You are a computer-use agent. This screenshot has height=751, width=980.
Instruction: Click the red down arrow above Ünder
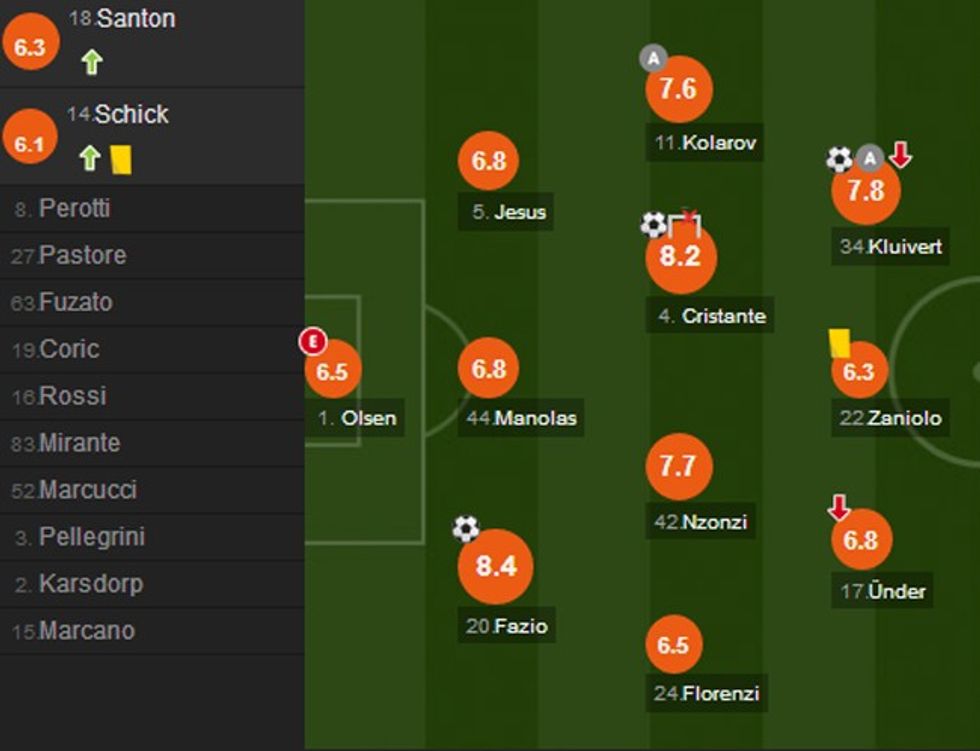tap(838, 508)
